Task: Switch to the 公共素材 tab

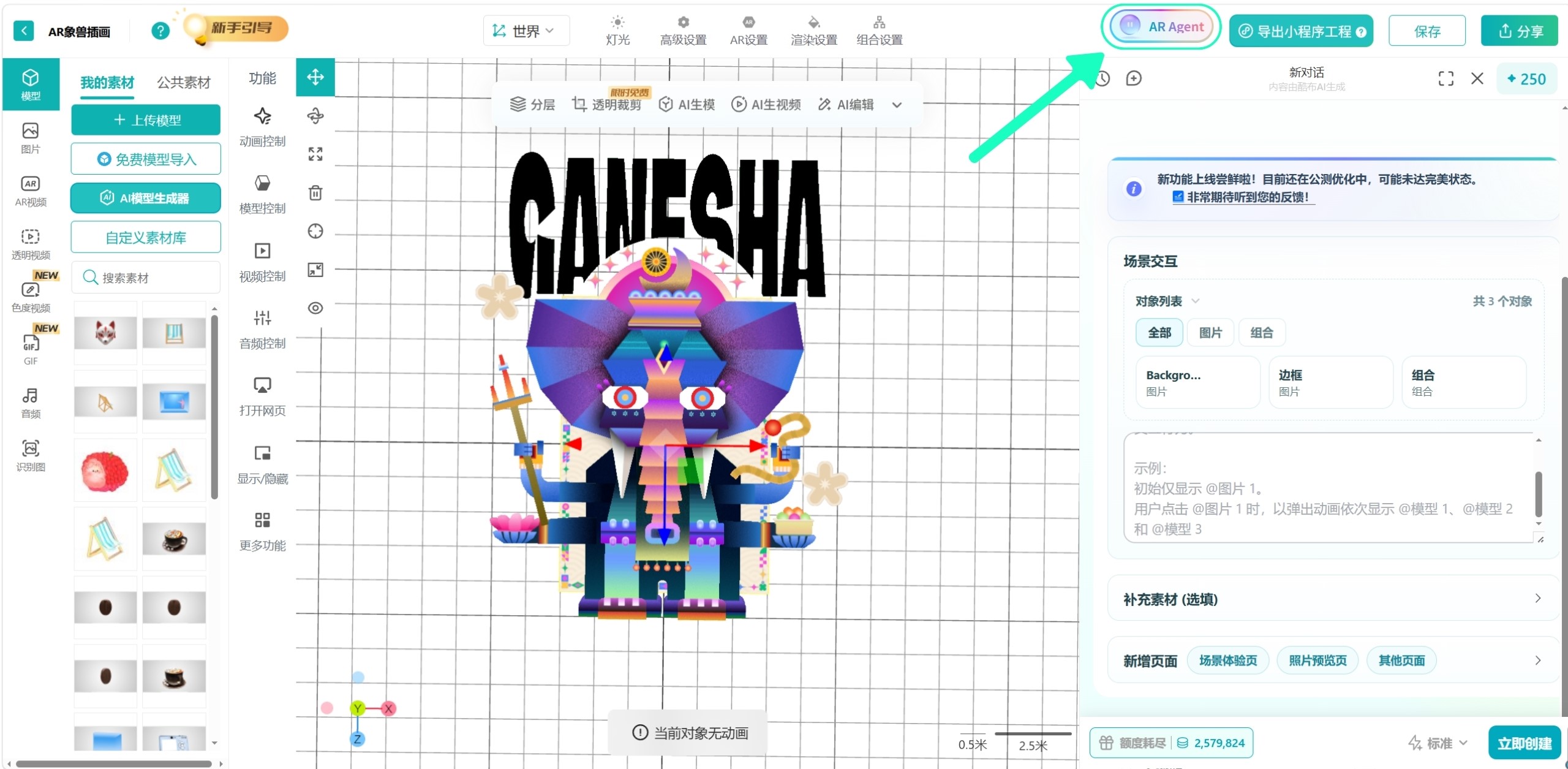Action: click(x=184, y=83)
